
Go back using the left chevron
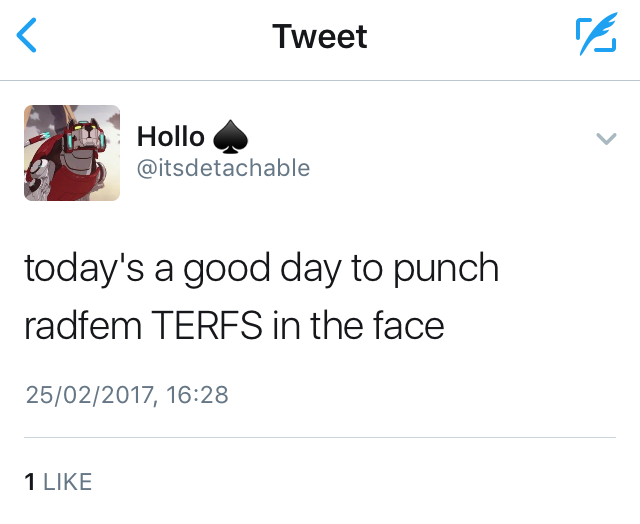point(27,37)
